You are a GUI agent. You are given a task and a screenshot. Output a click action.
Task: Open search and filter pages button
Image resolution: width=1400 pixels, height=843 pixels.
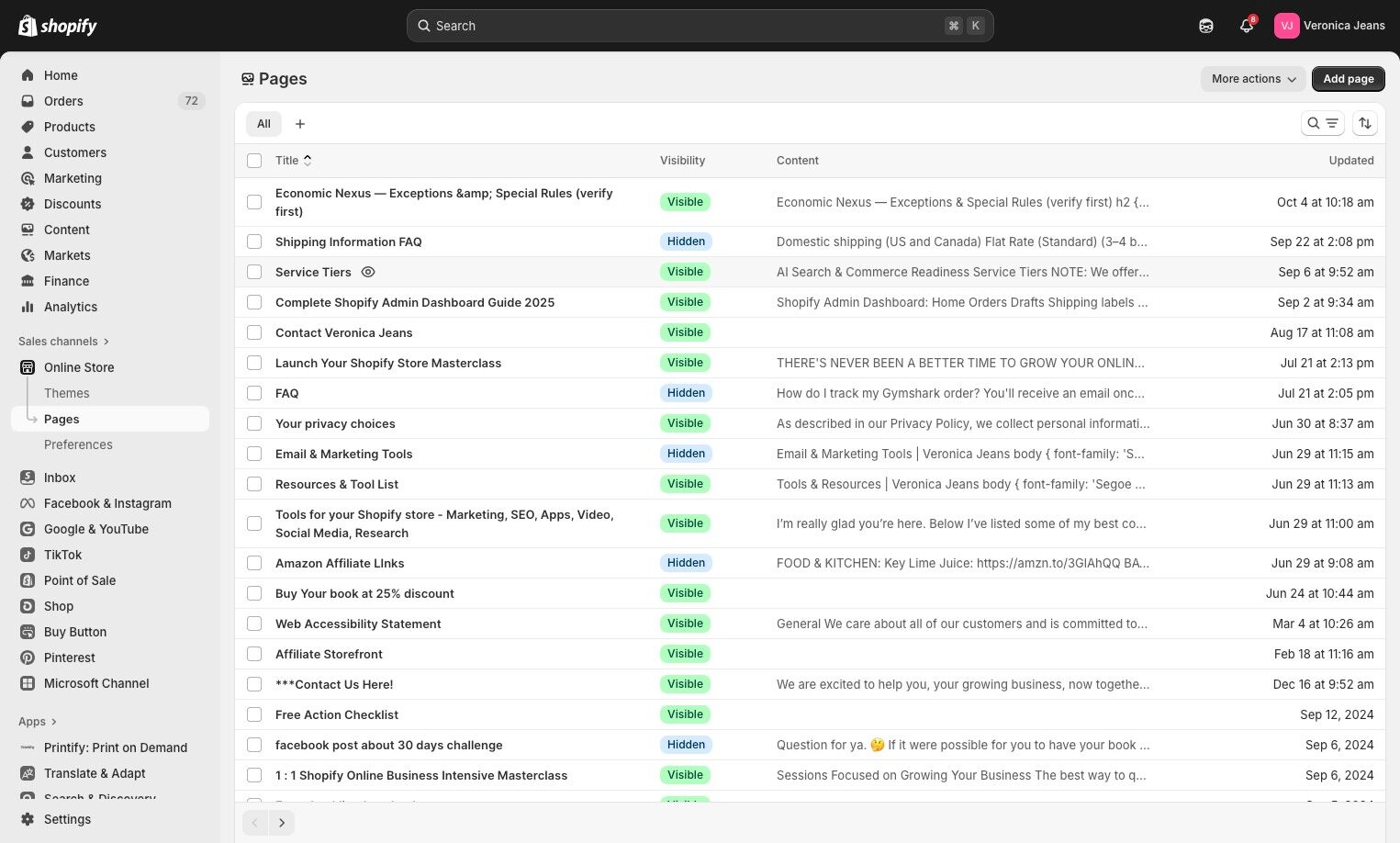click(x=1323, y=123)
